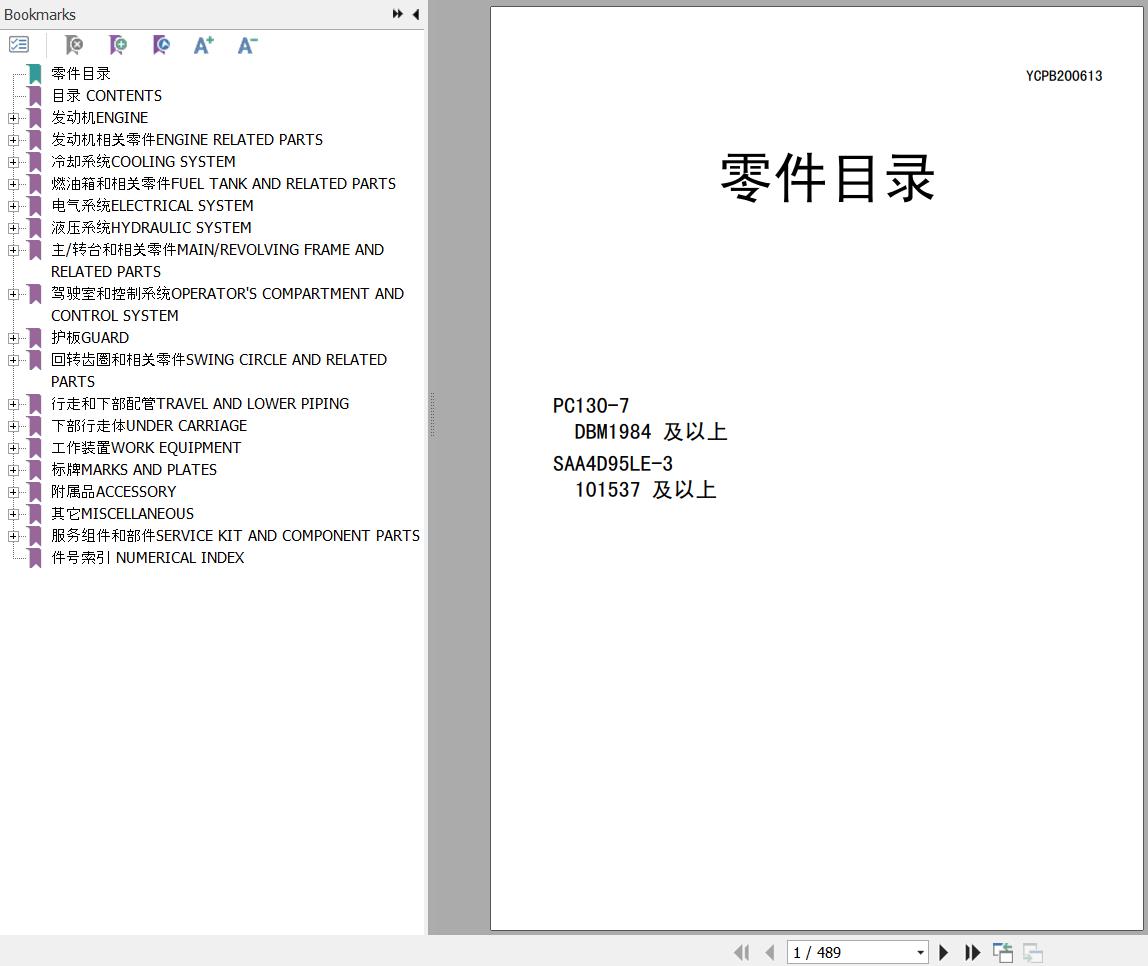The image size is (1148, 966).
Task: Expand the WORK EQUIPMENT bookmark node
Action: [x=12, y=447]
